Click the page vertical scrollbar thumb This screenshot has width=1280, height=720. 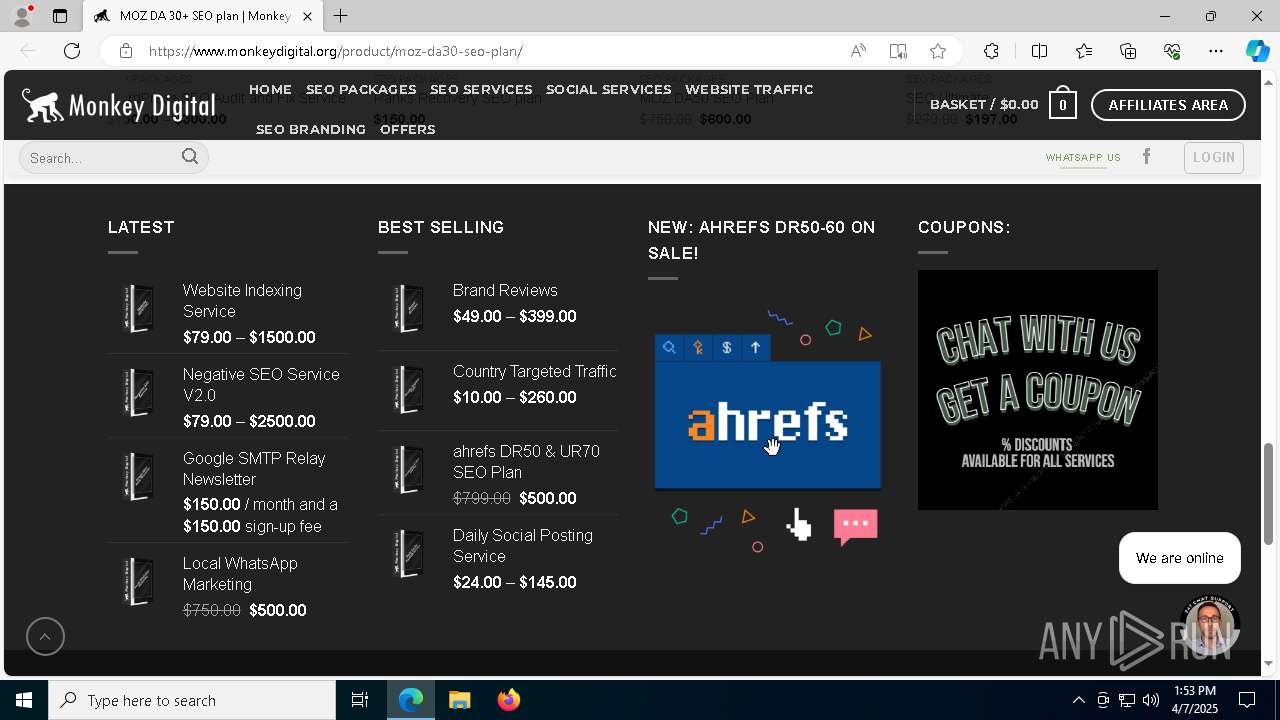point(1268,494)
